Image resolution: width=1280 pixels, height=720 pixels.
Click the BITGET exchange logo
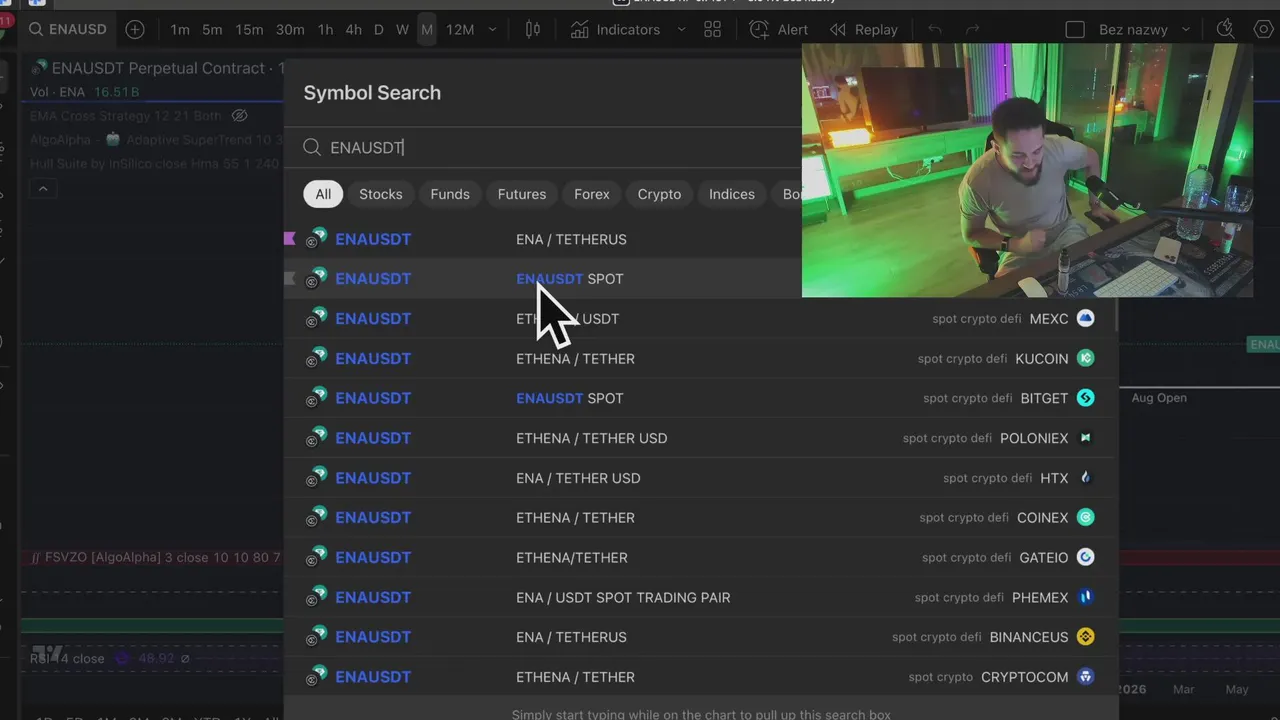1085,398
